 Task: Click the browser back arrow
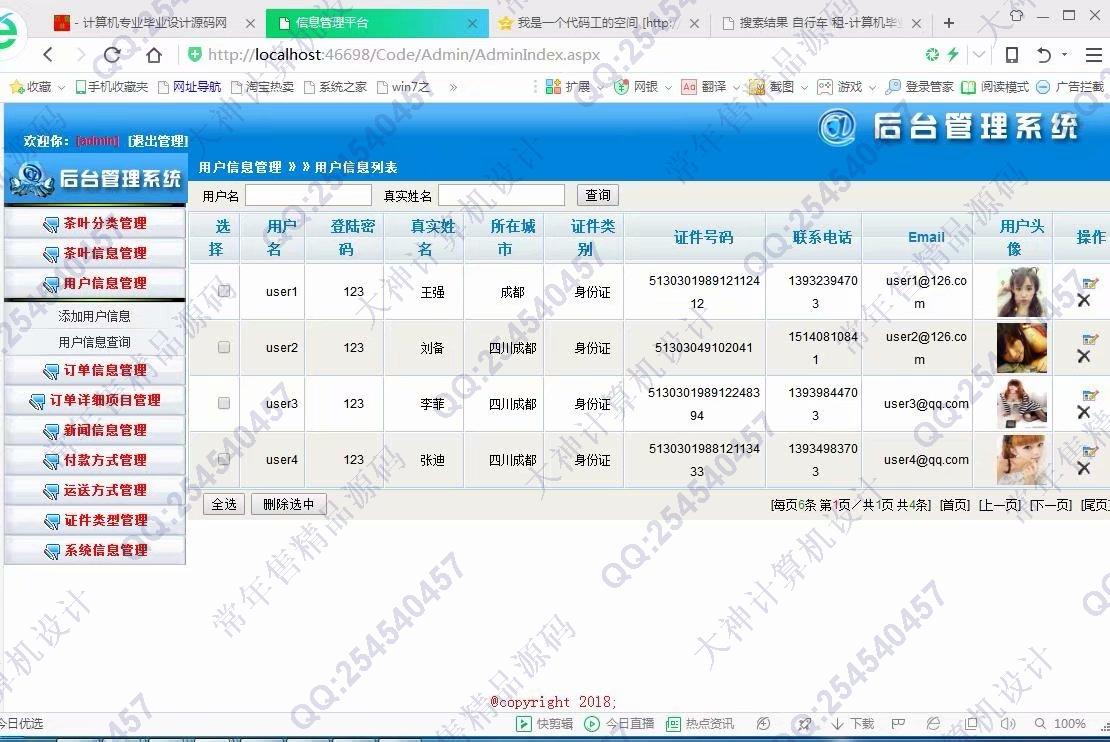tap(48, 55)
